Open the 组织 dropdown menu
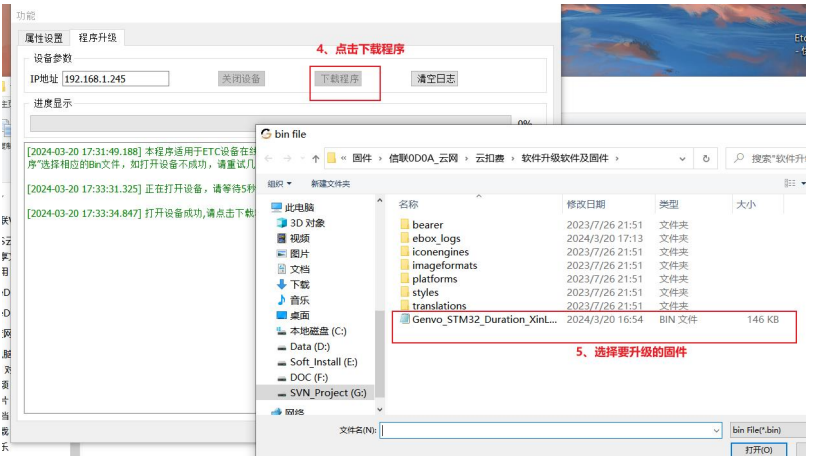 coord(279,184)
